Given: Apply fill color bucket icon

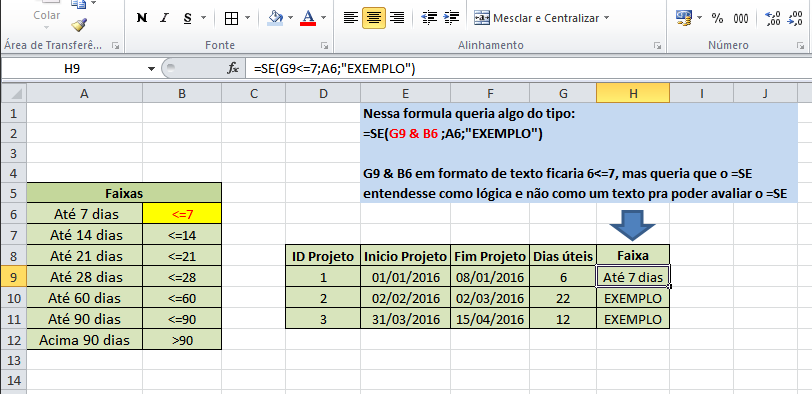Looking at the screenshot, I should pyautogui.click(x=275, y=18).
